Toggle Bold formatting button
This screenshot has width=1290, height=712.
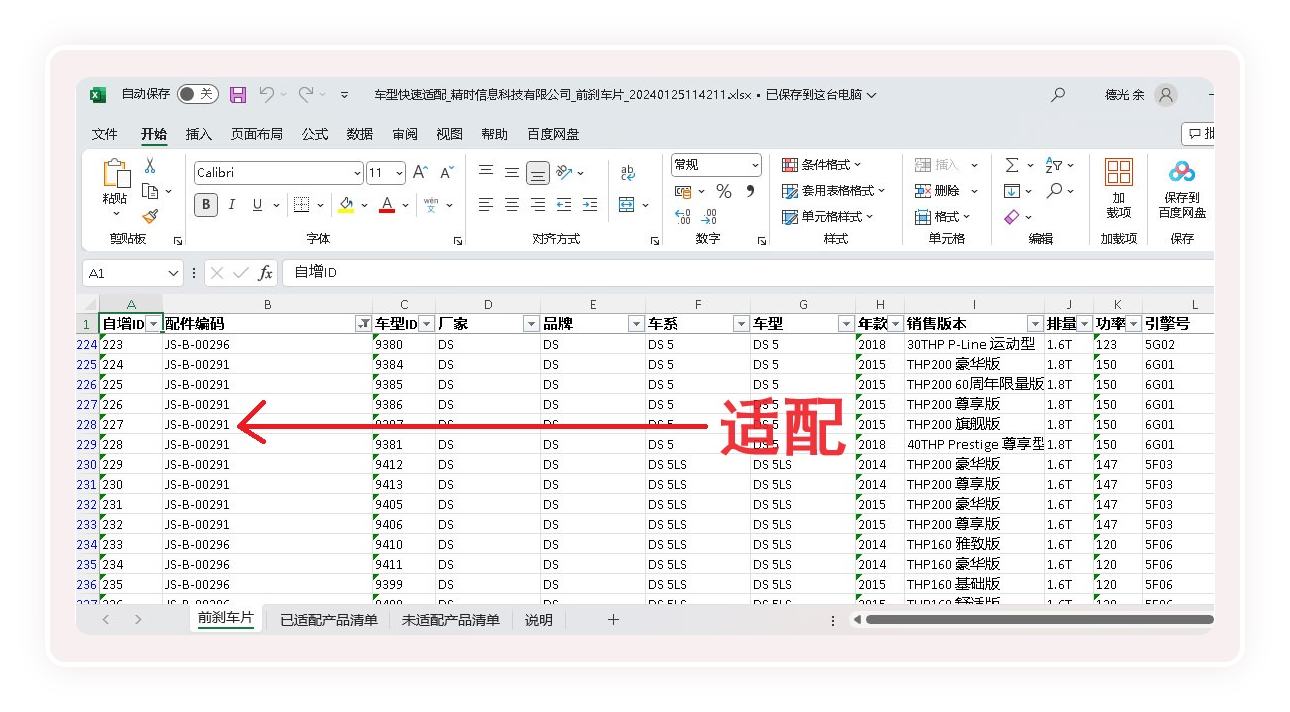206,205
